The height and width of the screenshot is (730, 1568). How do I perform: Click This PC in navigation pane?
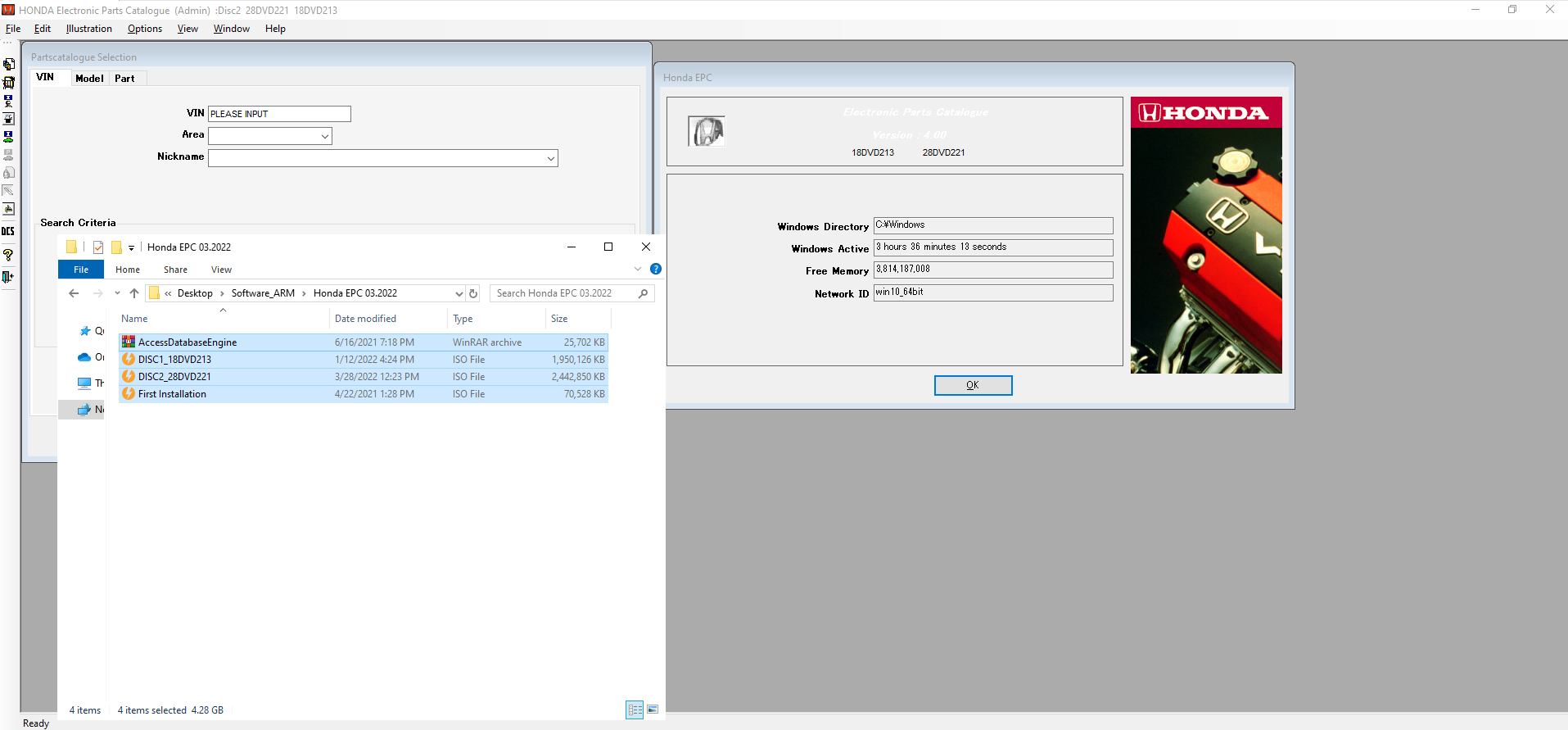pyautogui.click(x=84, y=383)
